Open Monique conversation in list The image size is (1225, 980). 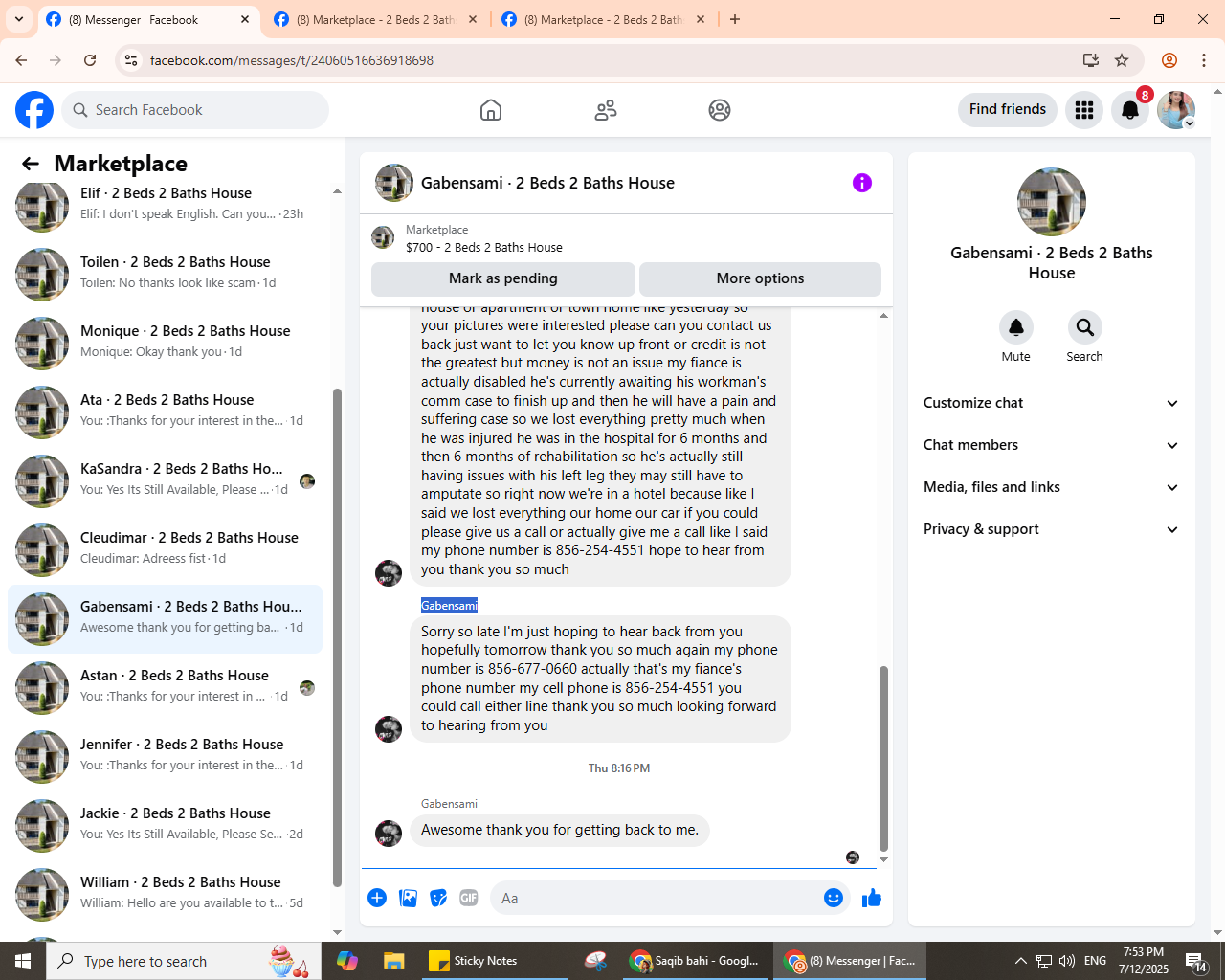(165, 344)
